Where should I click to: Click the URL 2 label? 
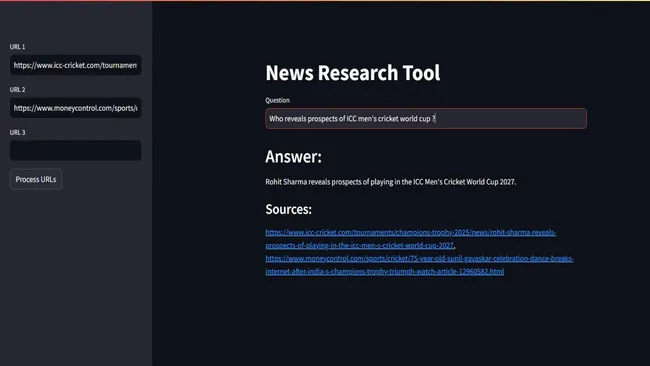pyautogui.click(x=17, y=90)
